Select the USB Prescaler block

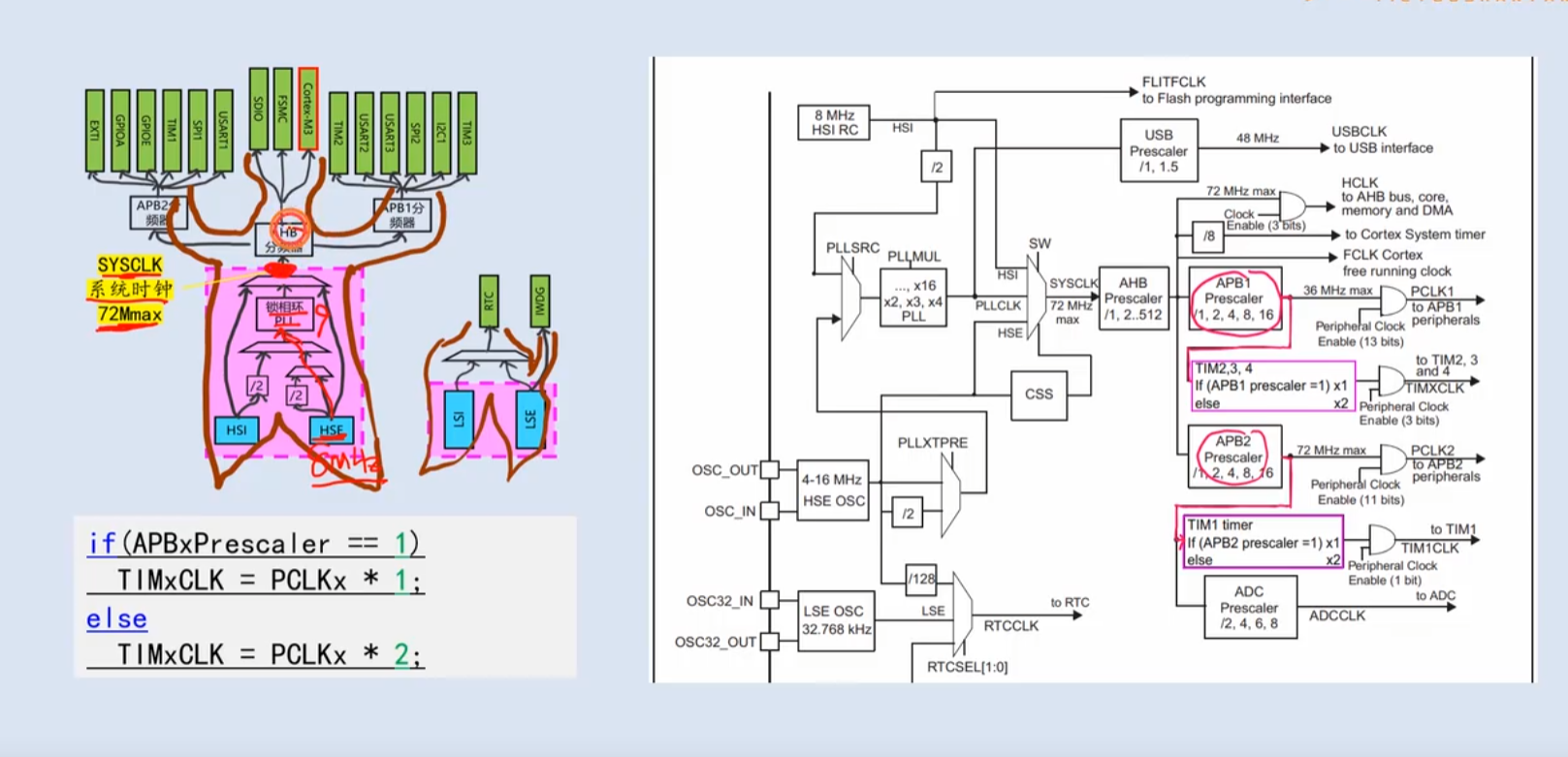(1159, 150)
